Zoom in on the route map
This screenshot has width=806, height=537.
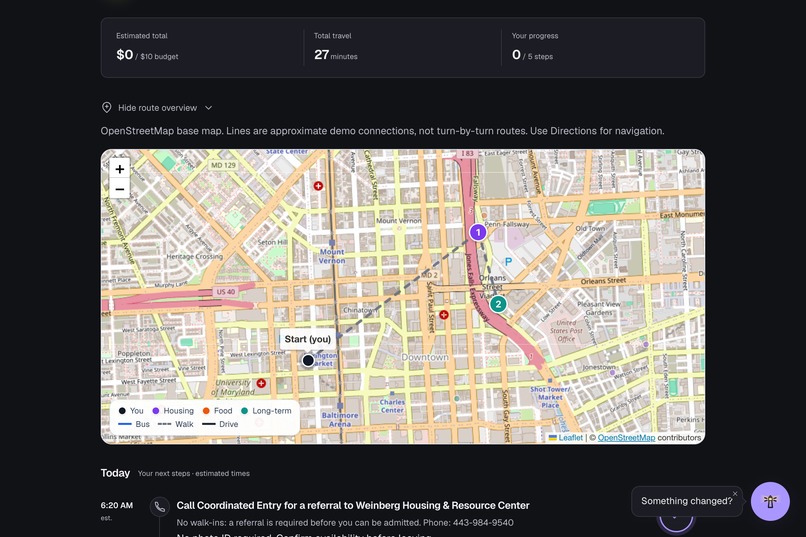[120, 169]
